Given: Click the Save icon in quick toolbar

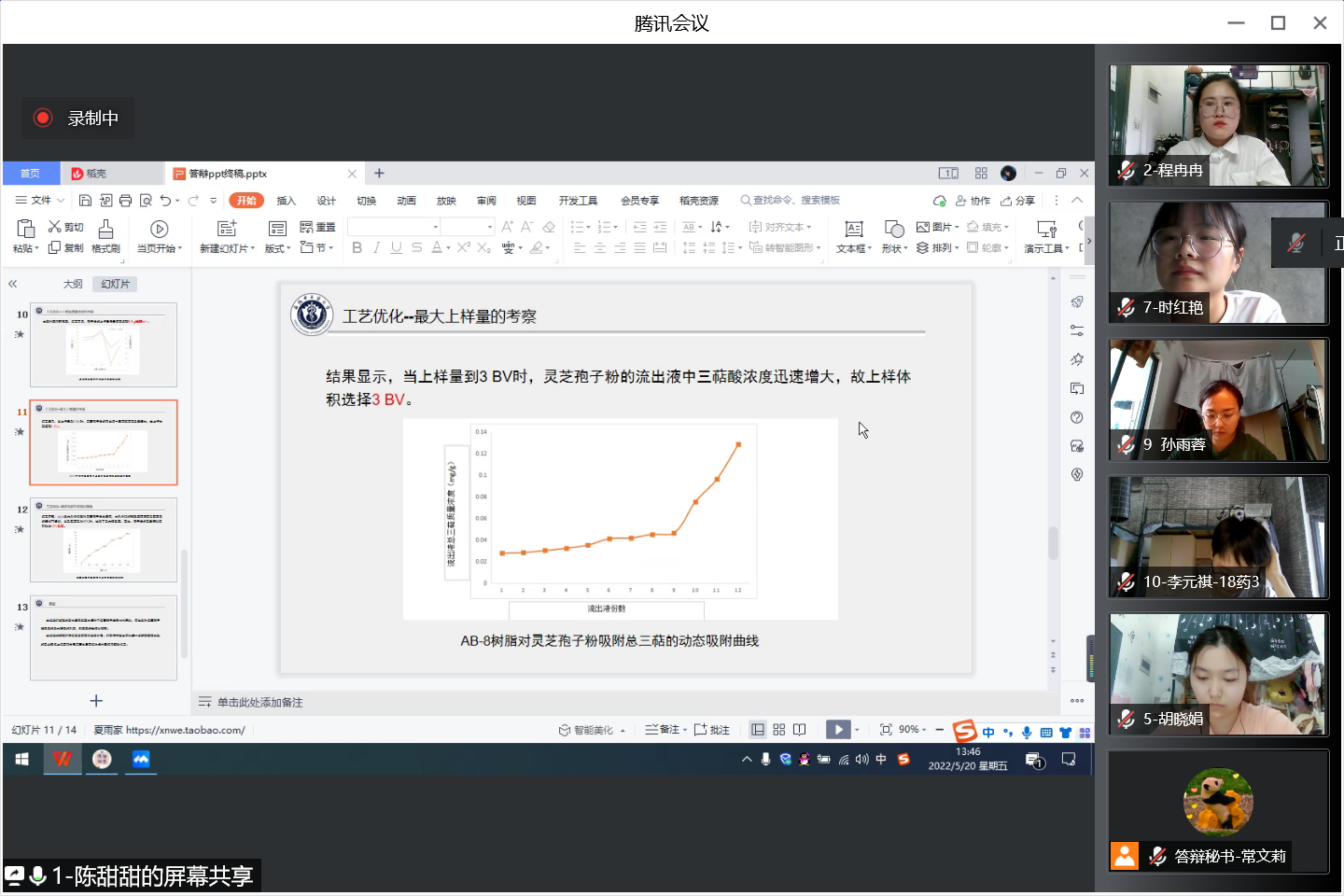Looking at the screenshot, I should (x=85, y=201).
